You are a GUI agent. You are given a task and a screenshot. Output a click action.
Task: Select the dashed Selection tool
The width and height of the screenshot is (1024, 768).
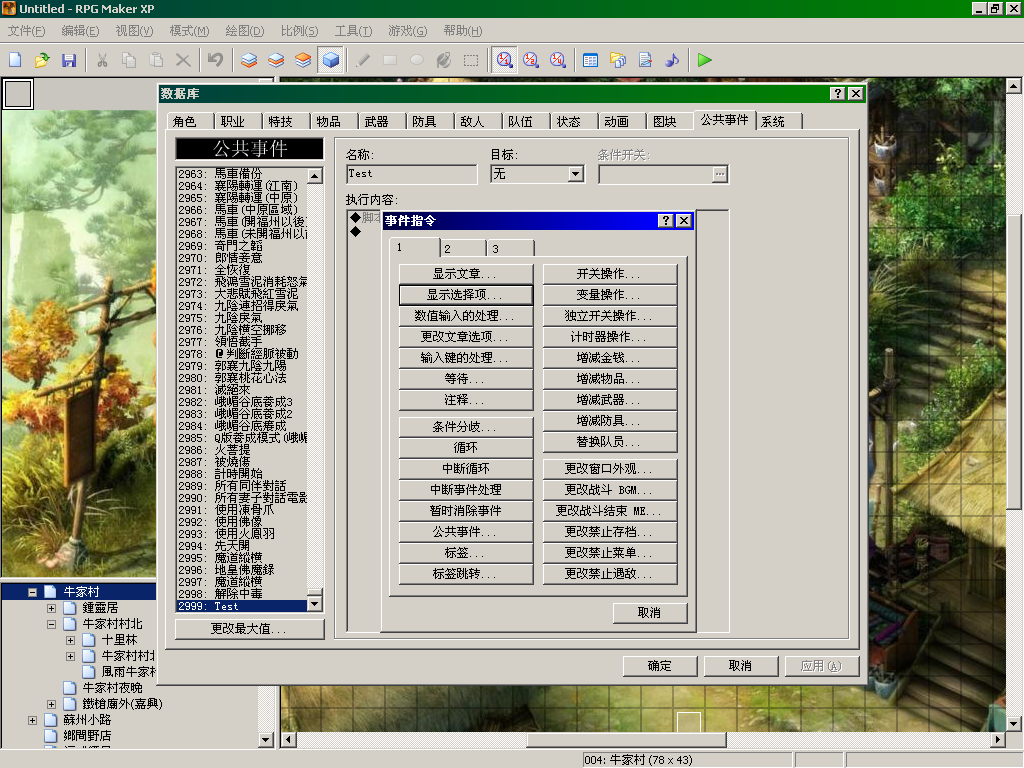coord(470,60)
